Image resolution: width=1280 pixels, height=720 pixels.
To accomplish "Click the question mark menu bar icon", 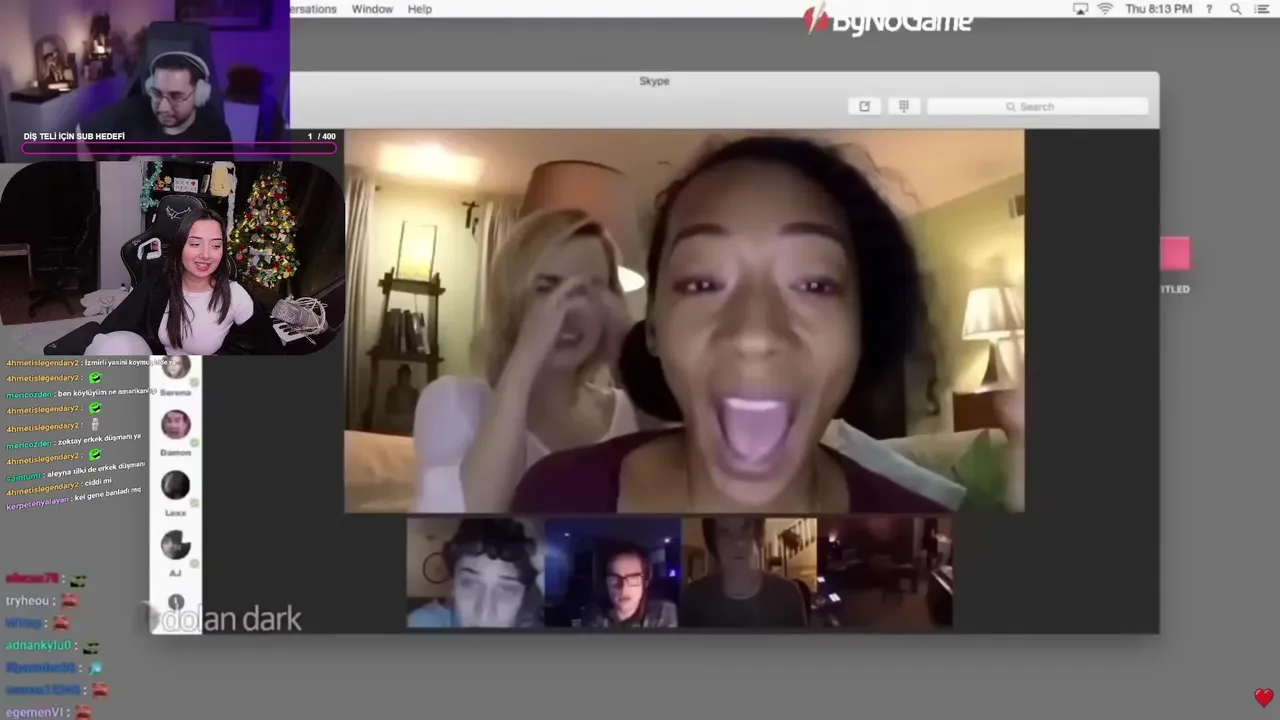I will (1209, 9).
